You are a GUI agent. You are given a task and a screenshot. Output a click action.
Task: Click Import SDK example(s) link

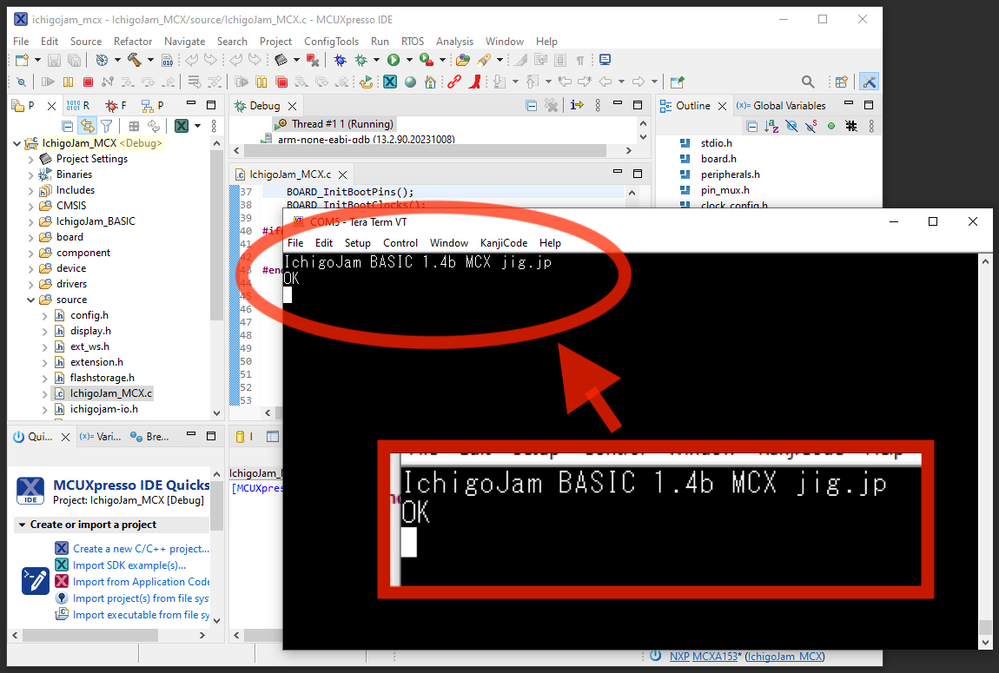click(x=129, y=565)
